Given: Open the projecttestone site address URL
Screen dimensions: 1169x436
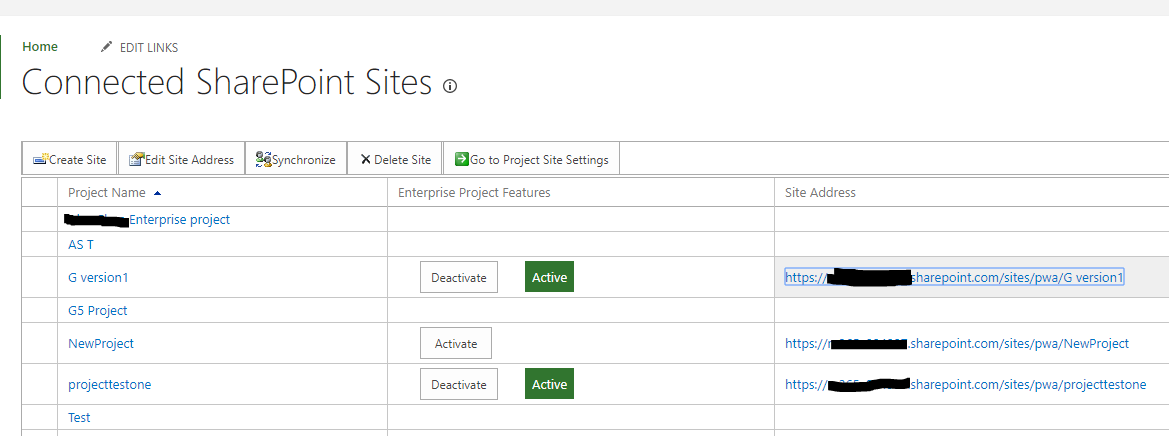Looking at the screenshot, I should tap(965, 385).
